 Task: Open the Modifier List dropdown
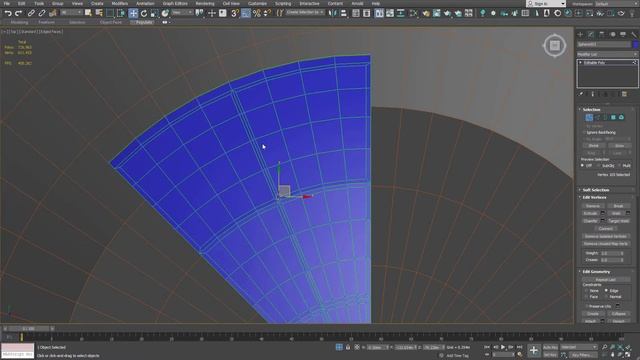click(x=607, y=54)
